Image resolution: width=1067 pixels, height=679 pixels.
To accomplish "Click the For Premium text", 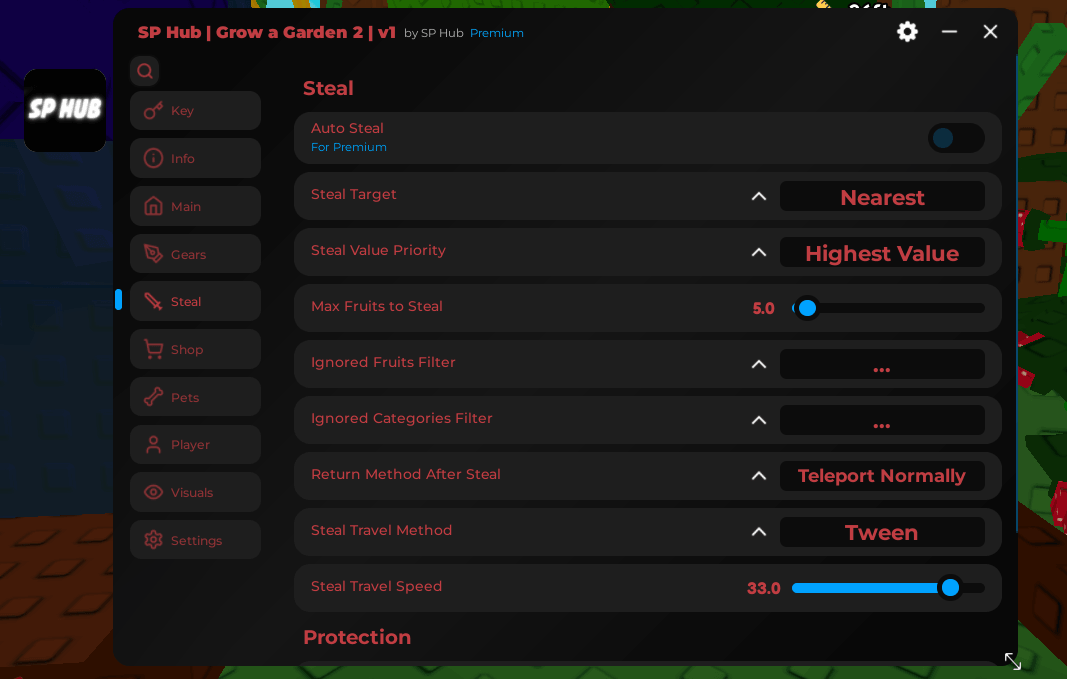I will pos(348,147).
